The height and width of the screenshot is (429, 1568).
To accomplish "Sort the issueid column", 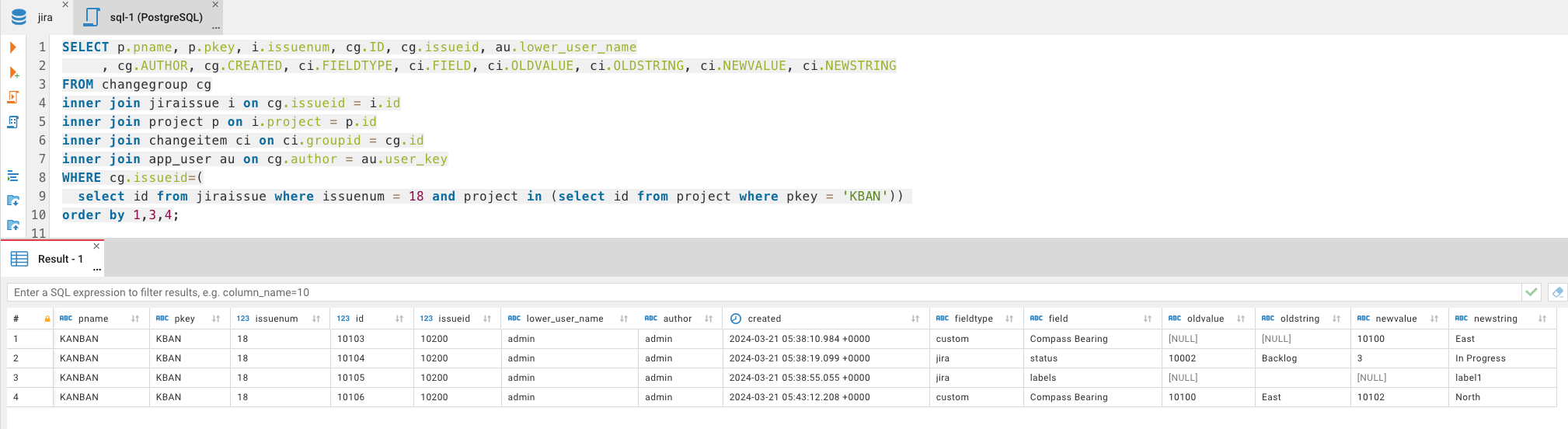I will [487, 319].
